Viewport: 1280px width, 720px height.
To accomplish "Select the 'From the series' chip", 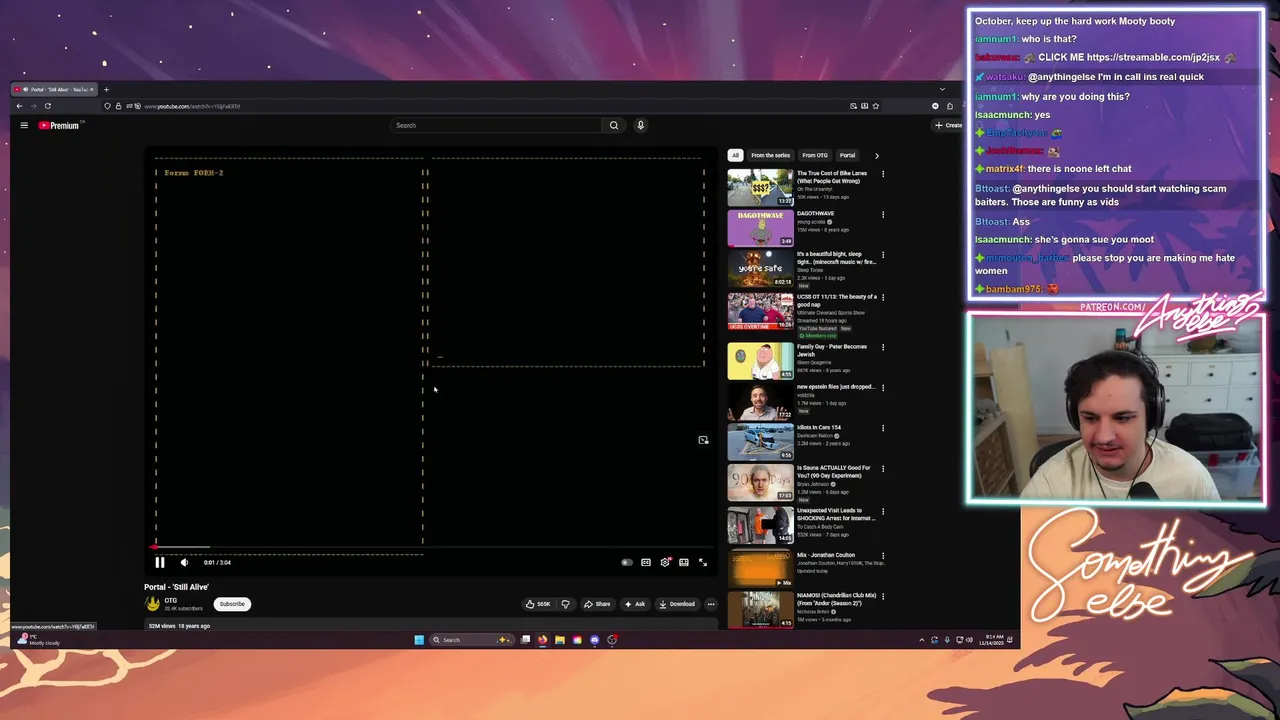I will point(770,155).
